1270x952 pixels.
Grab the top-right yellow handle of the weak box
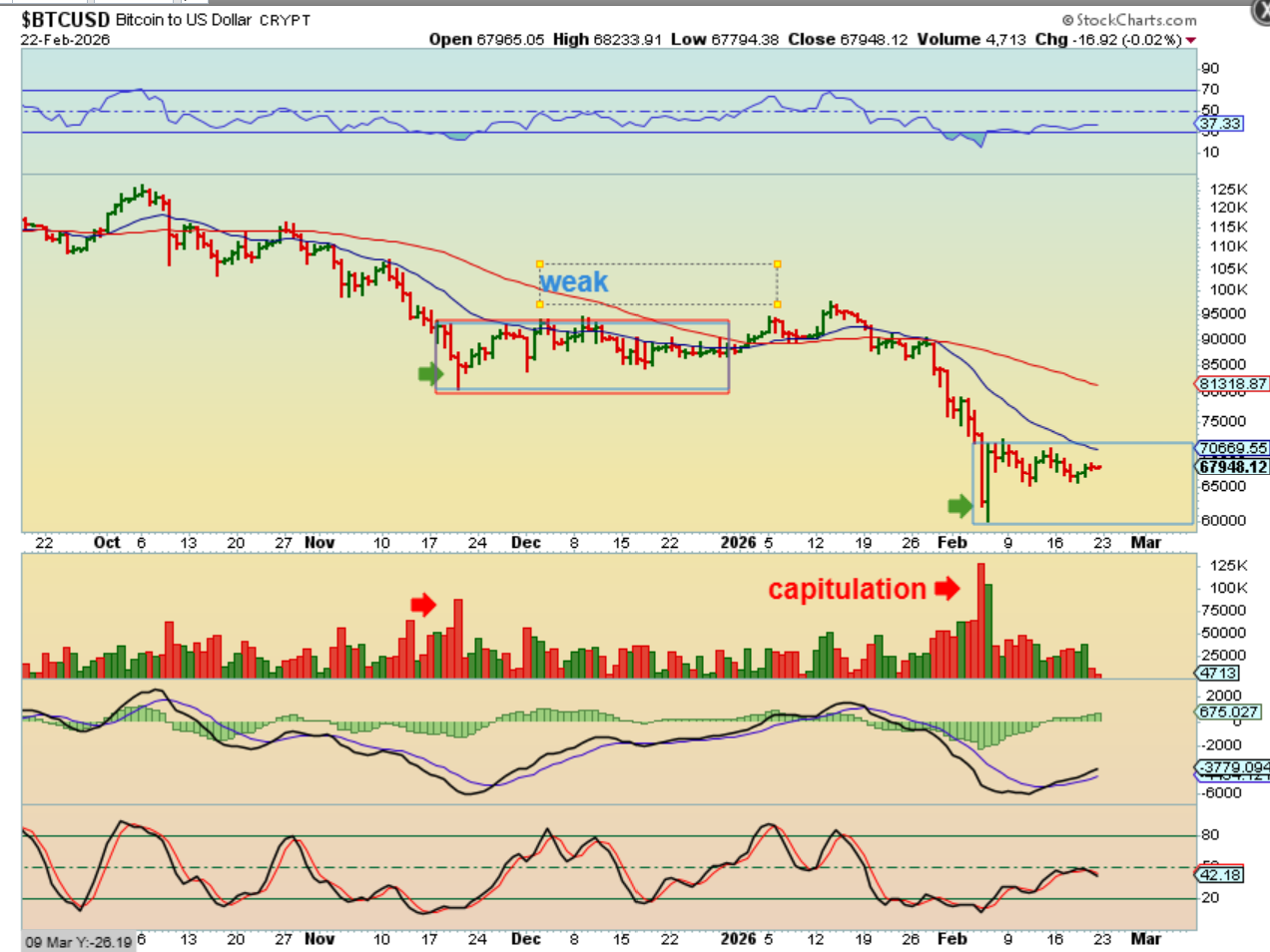[777, 264]
